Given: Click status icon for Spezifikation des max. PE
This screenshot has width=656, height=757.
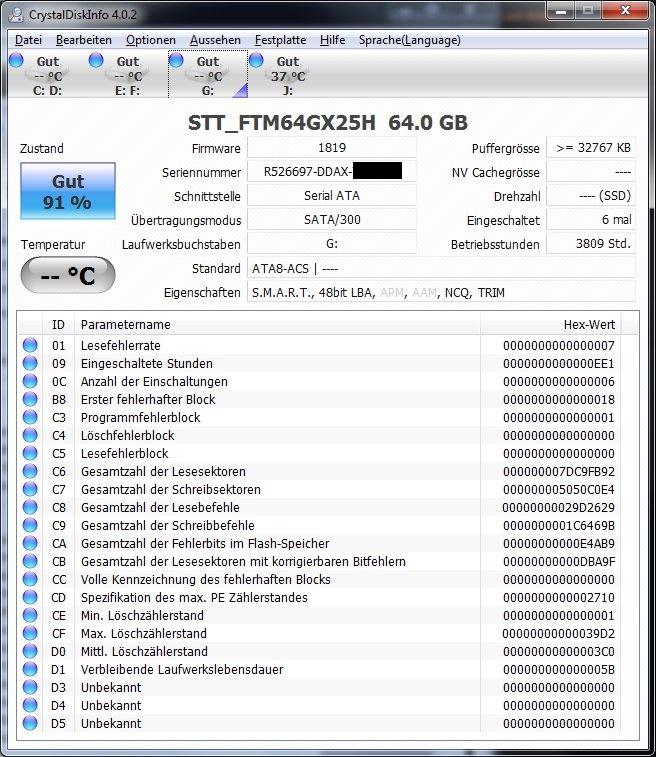Looking at the screenshot, I should coord(30,597).
